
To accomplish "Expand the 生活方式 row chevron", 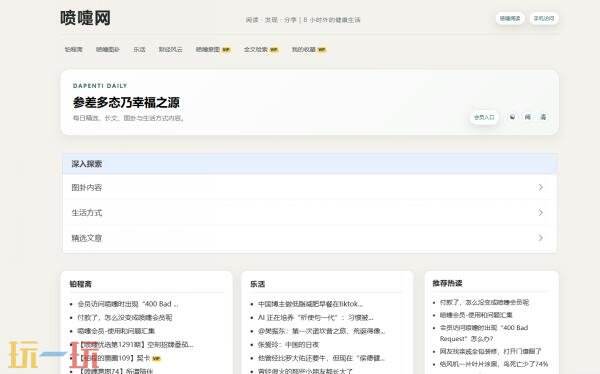I will point(540,212).
